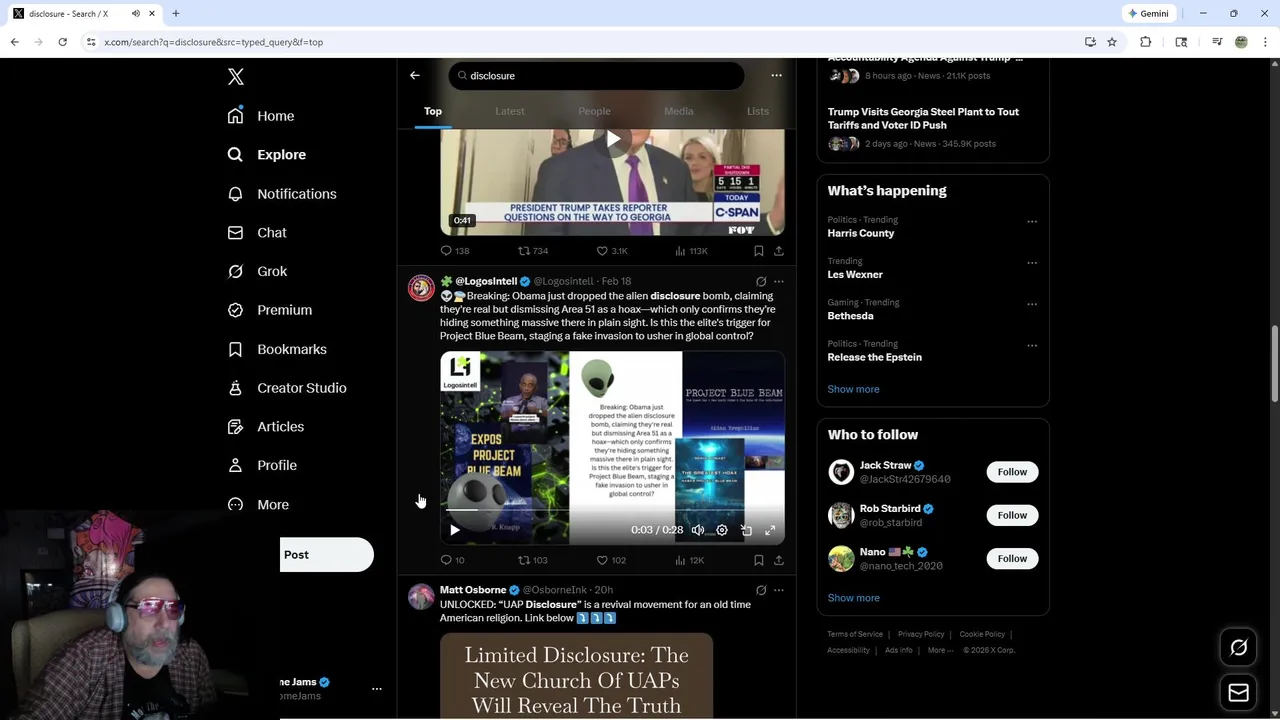Screen dimensions: 1280x720
Task: Mute the LogosIntell video
Action: pyautogui.click(x=698, y=530)
